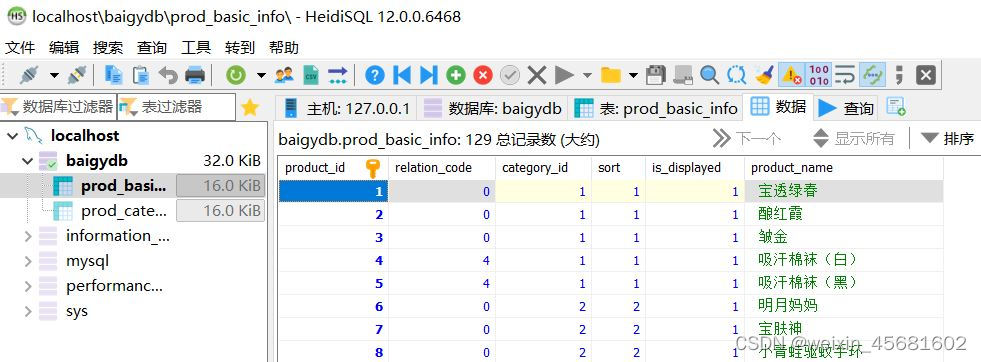Click the green refresh icon
This screenshot has width=981, height=362.
point(236,76)
